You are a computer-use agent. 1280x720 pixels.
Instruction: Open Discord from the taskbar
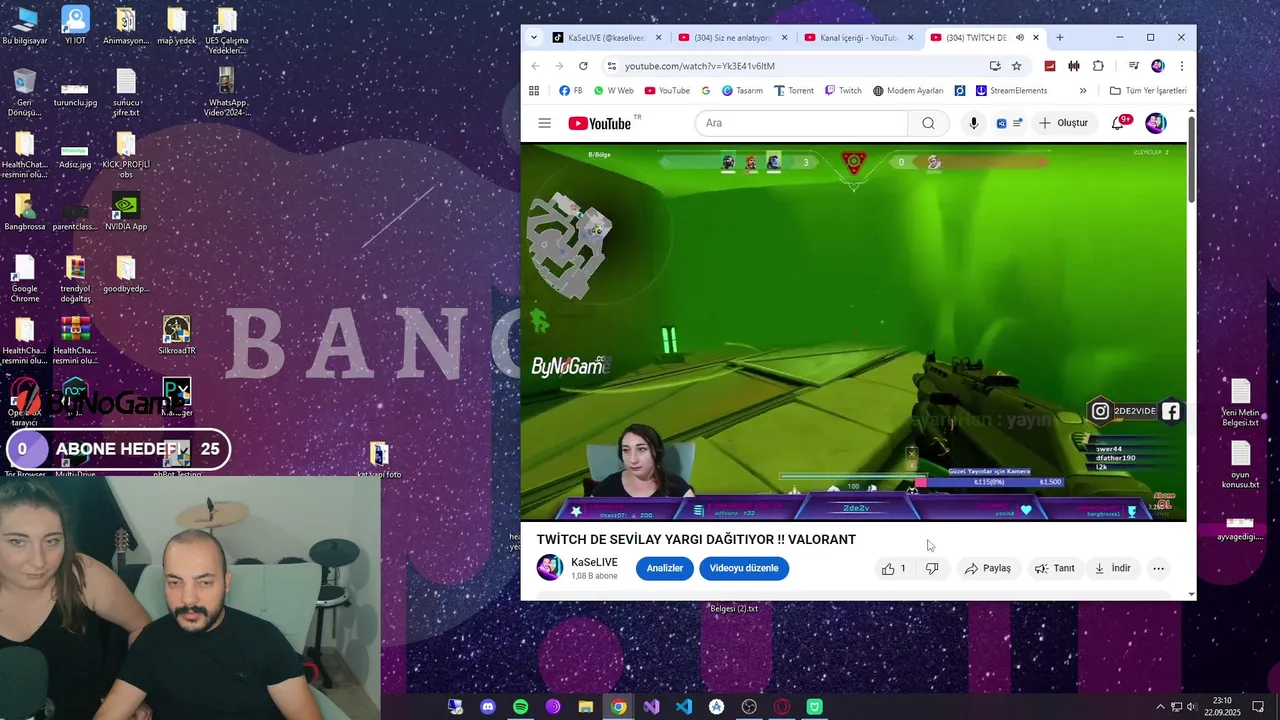click(x=488, y=707)
